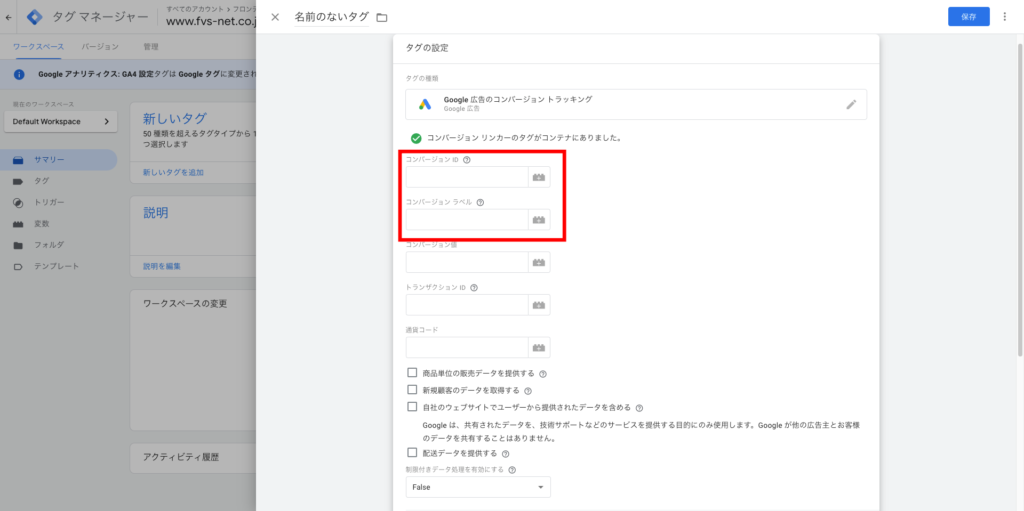Insert variable for Conversion Value field
This screenshot has width=1024, height=511.
point(539,262)
